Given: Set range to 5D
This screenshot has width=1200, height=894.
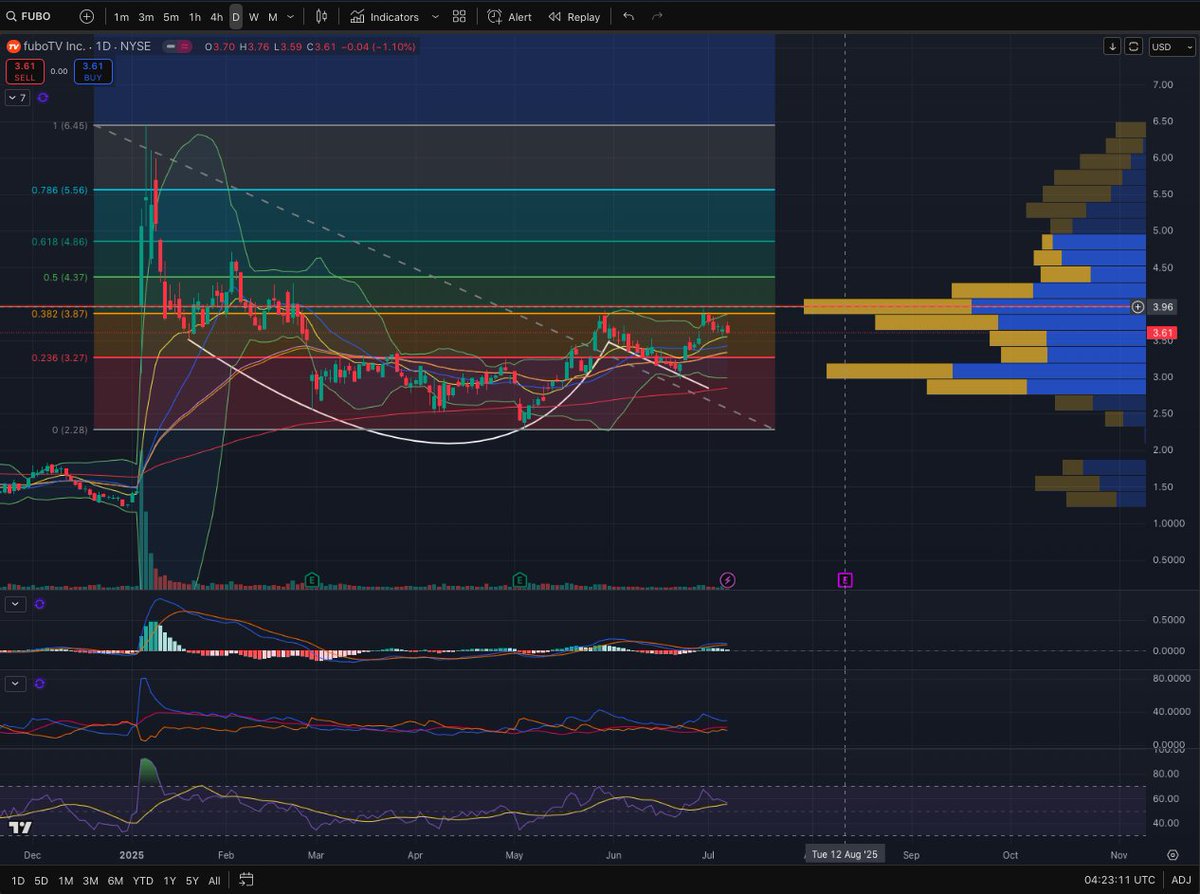Looking at the screenshot, I should 42,881.
